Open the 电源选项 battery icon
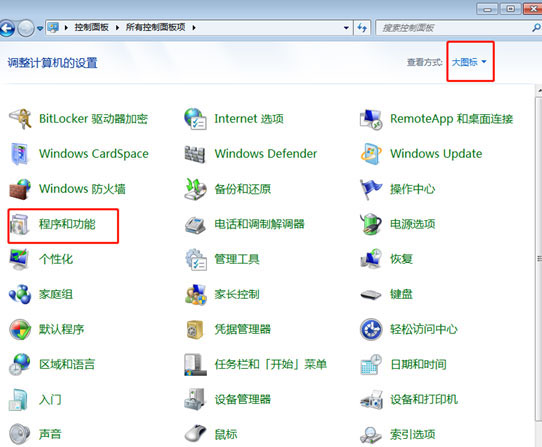 371,224
